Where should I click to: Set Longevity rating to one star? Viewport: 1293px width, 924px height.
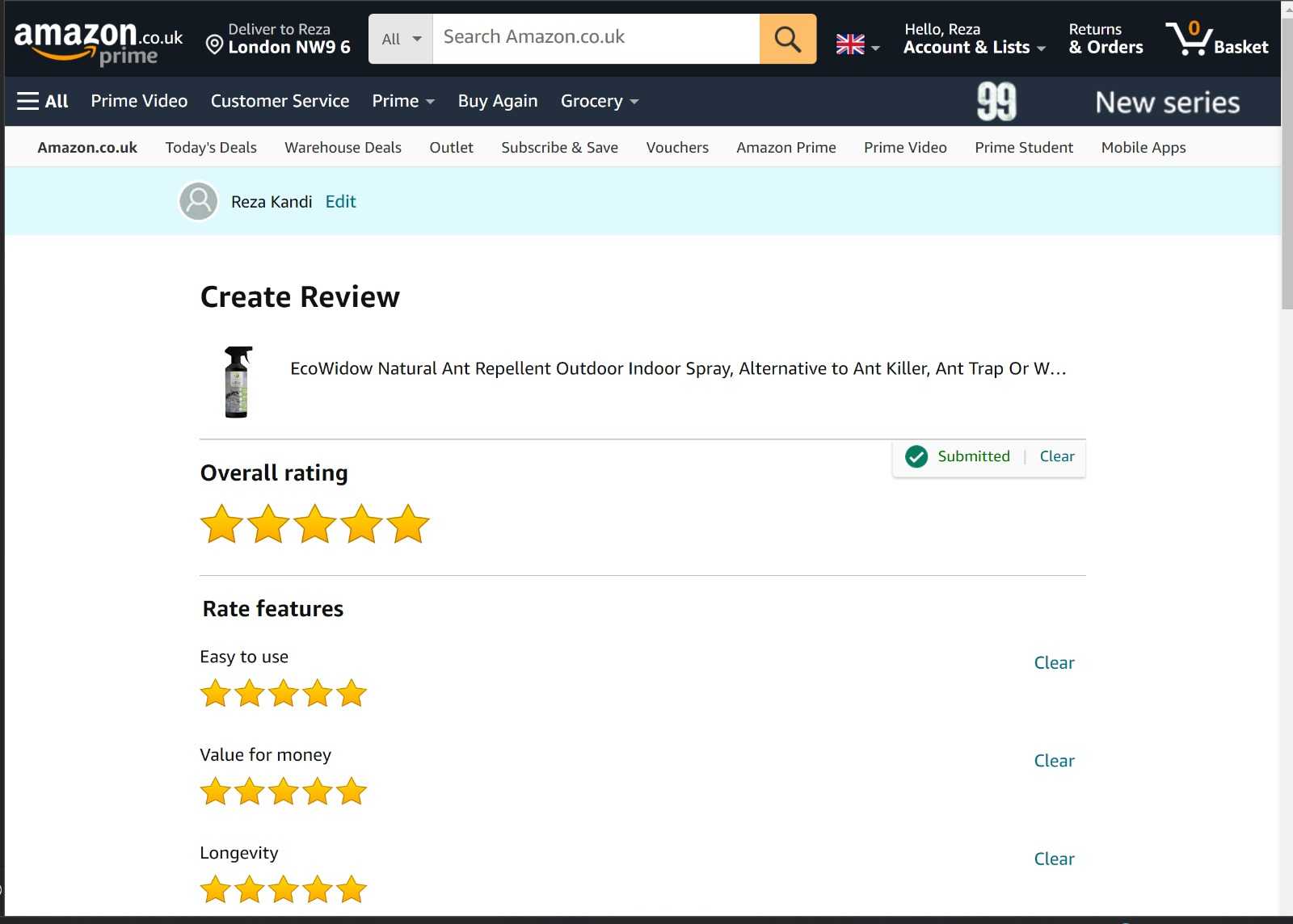[x=216, y=889]
